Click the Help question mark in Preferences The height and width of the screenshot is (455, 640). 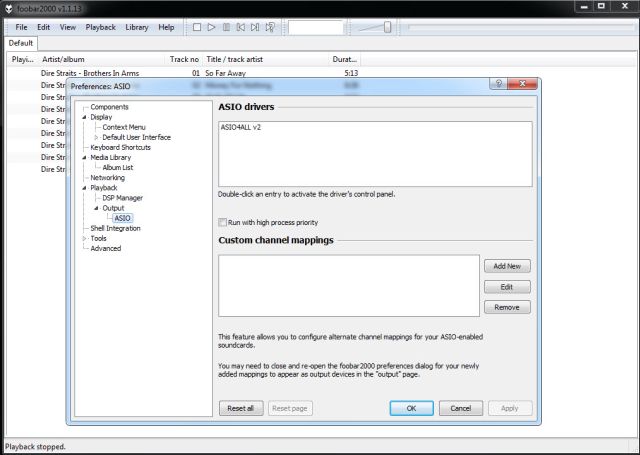click(x=498, y=84)
